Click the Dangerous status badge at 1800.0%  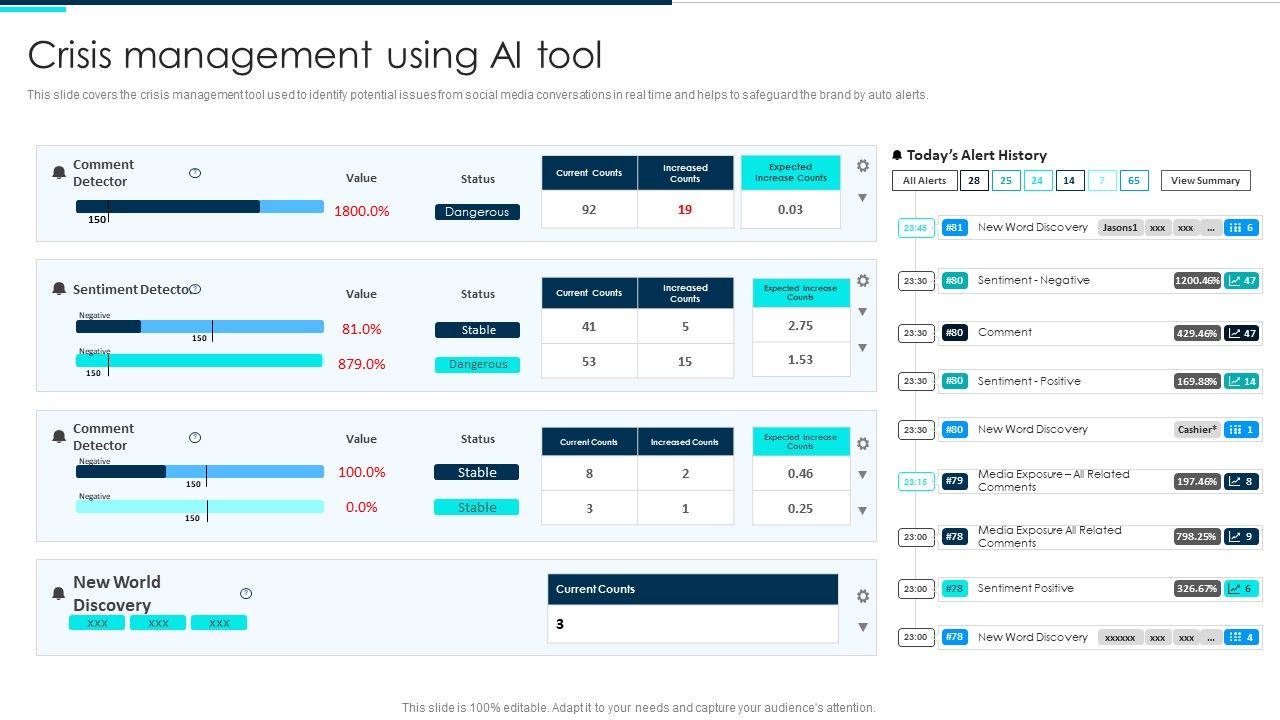pyautogui.click(x=477, y=212)
